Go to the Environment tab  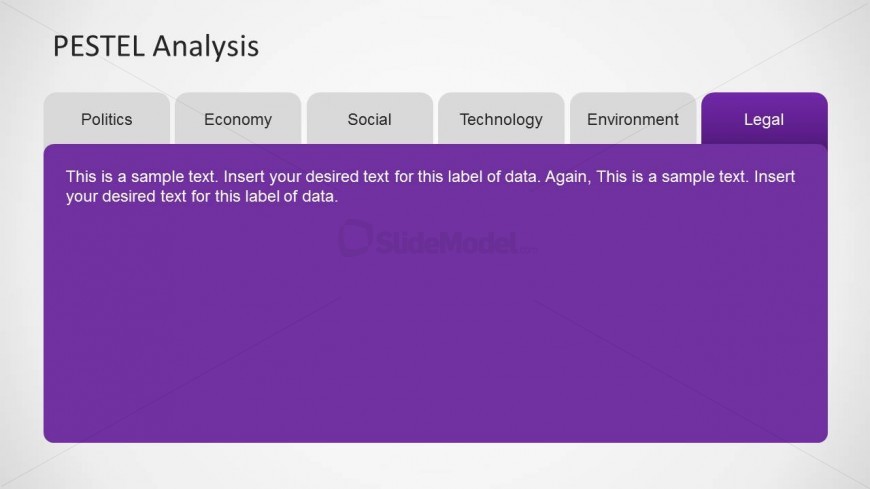[632, 119]
